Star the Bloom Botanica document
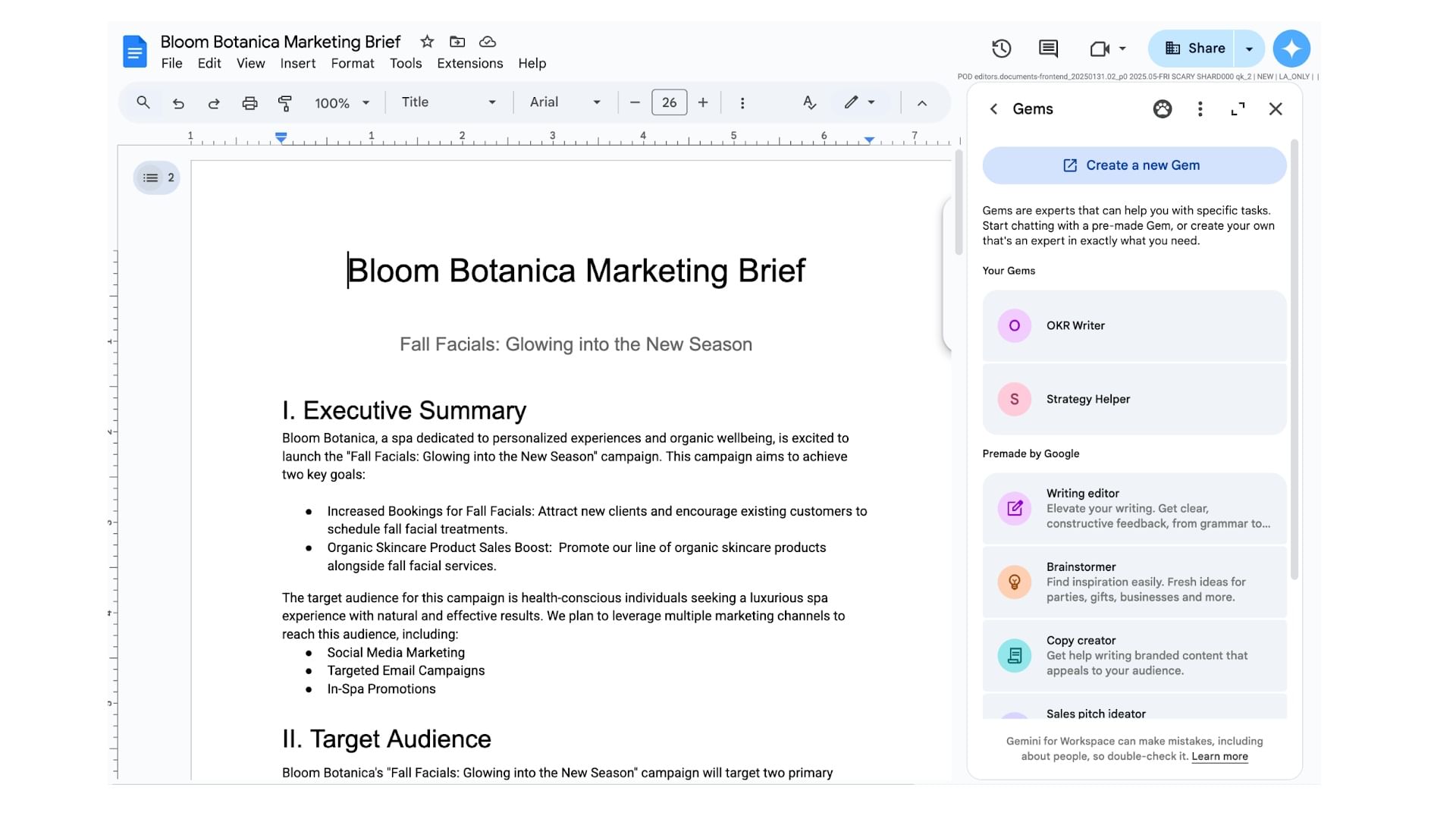The height and width of the screenshot is (819, 1456). (x=426, y=42)
